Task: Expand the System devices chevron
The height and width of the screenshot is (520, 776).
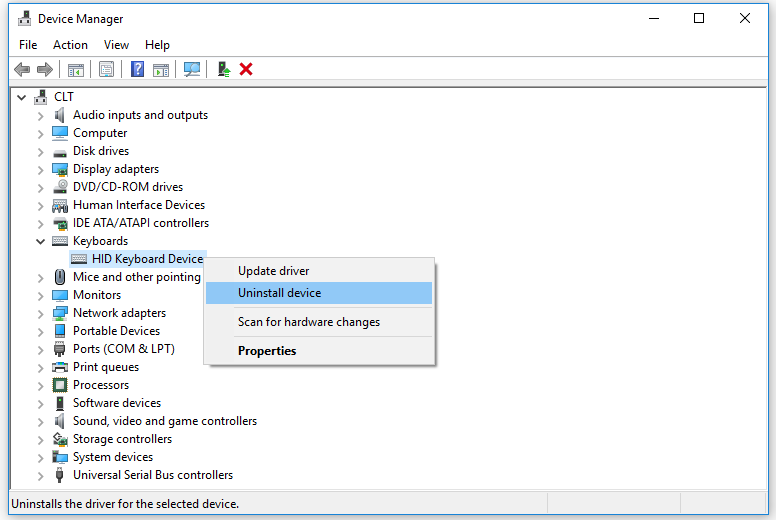Action: [41, 458]
